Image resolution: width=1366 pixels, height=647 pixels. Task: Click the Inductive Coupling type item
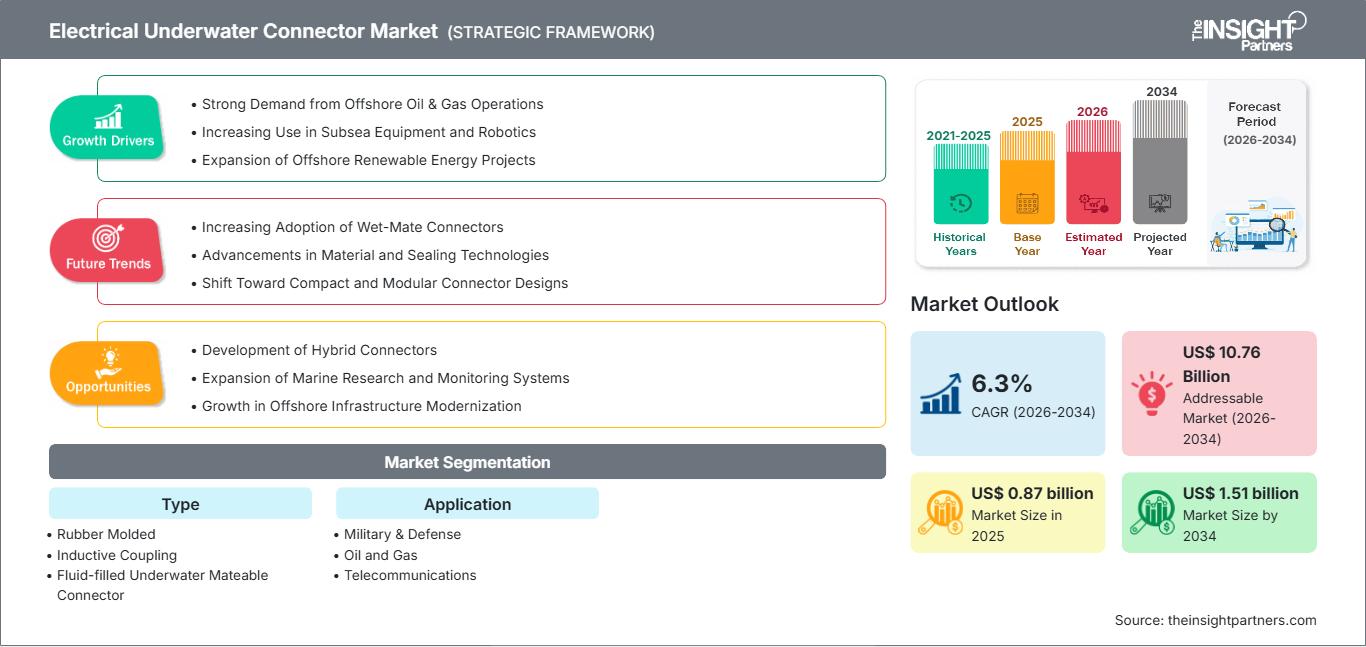pyautogui.click(x=117, y=555)
